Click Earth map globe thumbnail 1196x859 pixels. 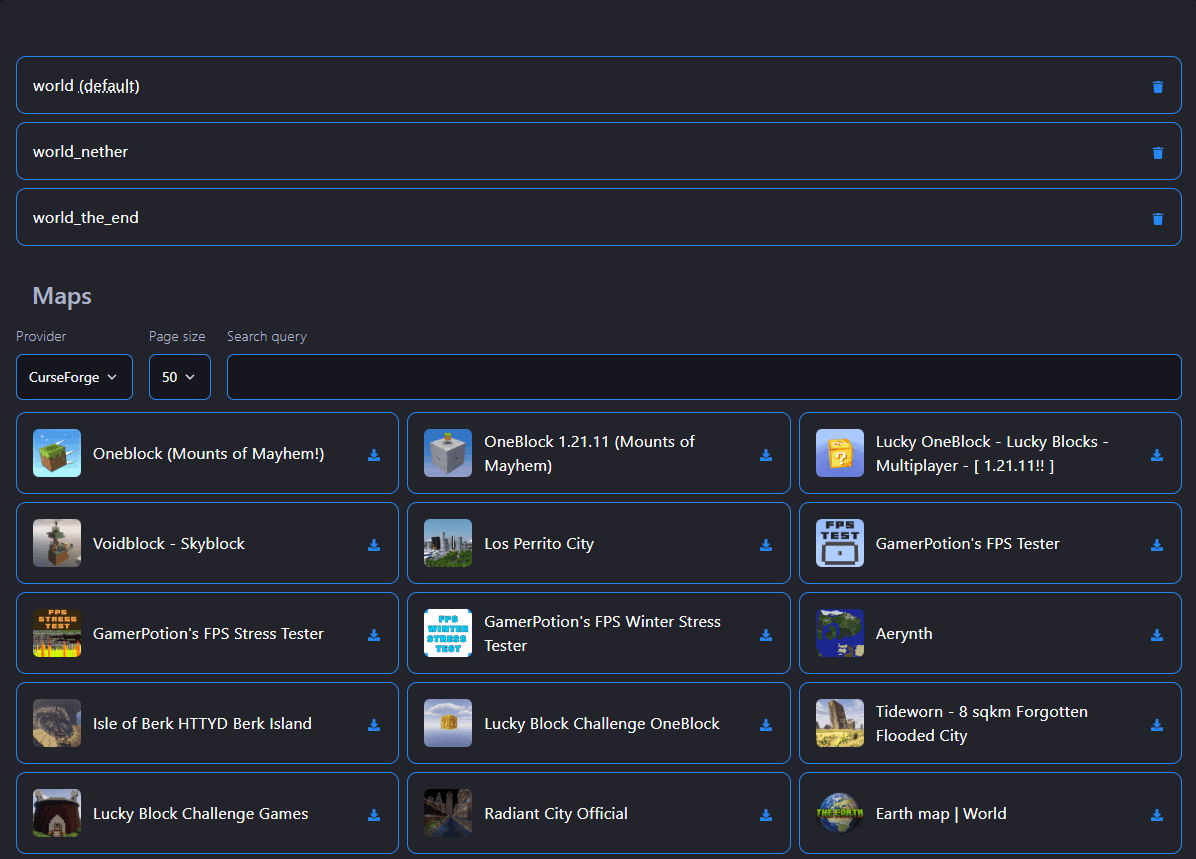[840, 813]
